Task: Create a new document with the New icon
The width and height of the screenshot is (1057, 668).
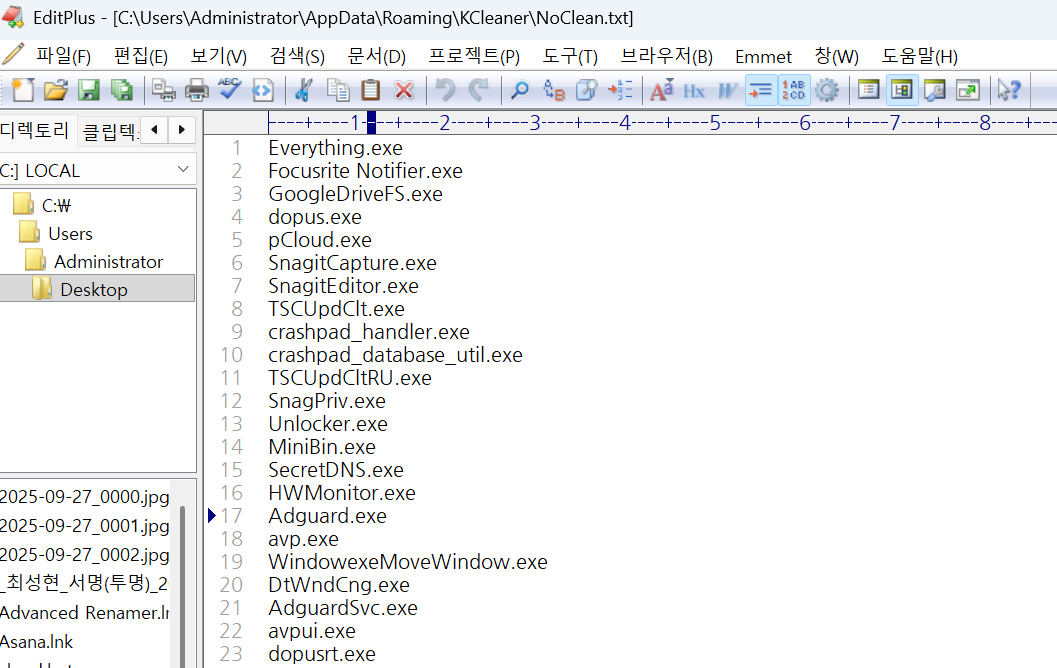Action: point(22,90)
